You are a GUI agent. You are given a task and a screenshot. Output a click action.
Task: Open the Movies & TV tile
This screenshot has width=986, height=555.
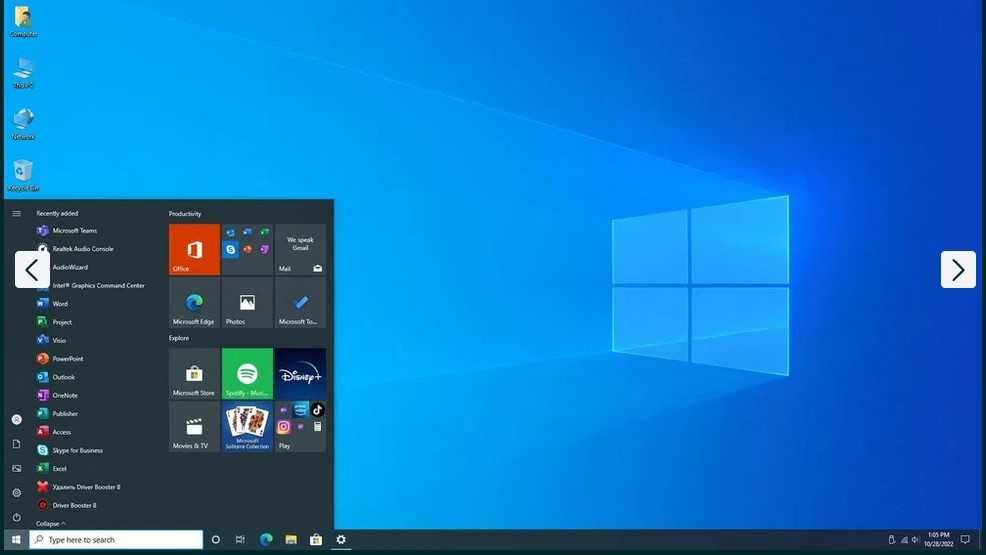(194, 427)
